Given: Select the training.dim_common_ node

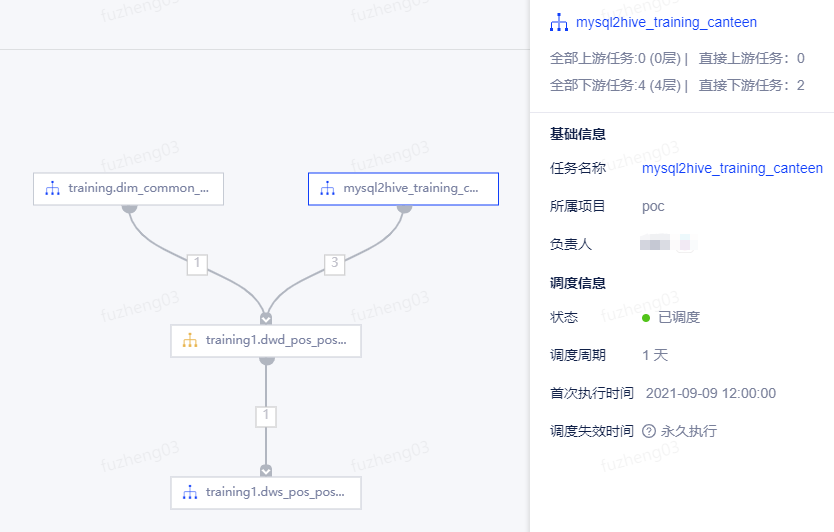Looking at the screenshot, I should click(128, 189).
